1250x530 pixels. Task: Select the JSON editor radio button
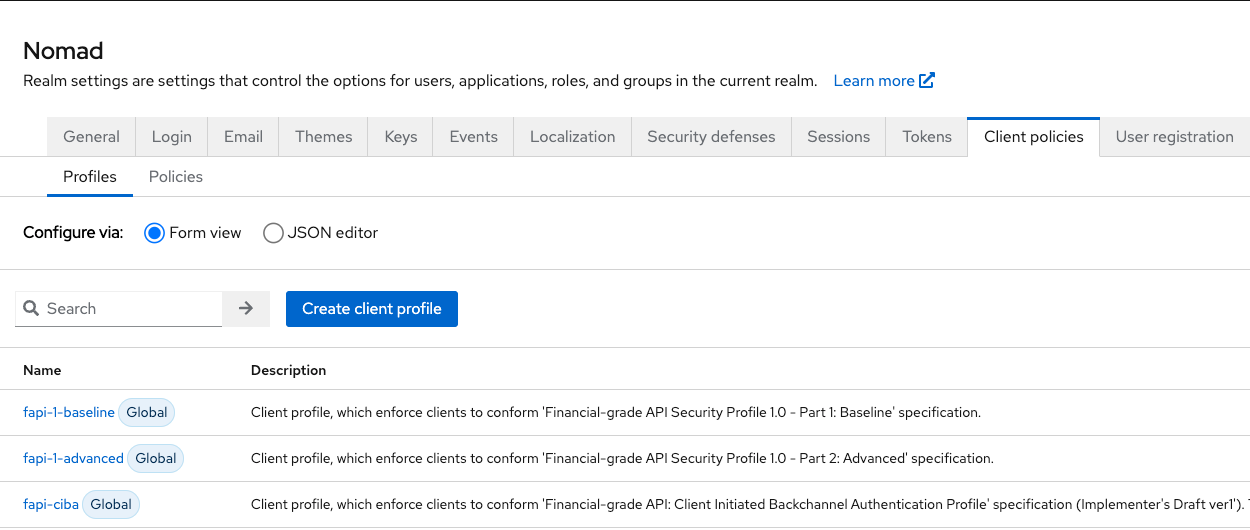coord(273,233)
